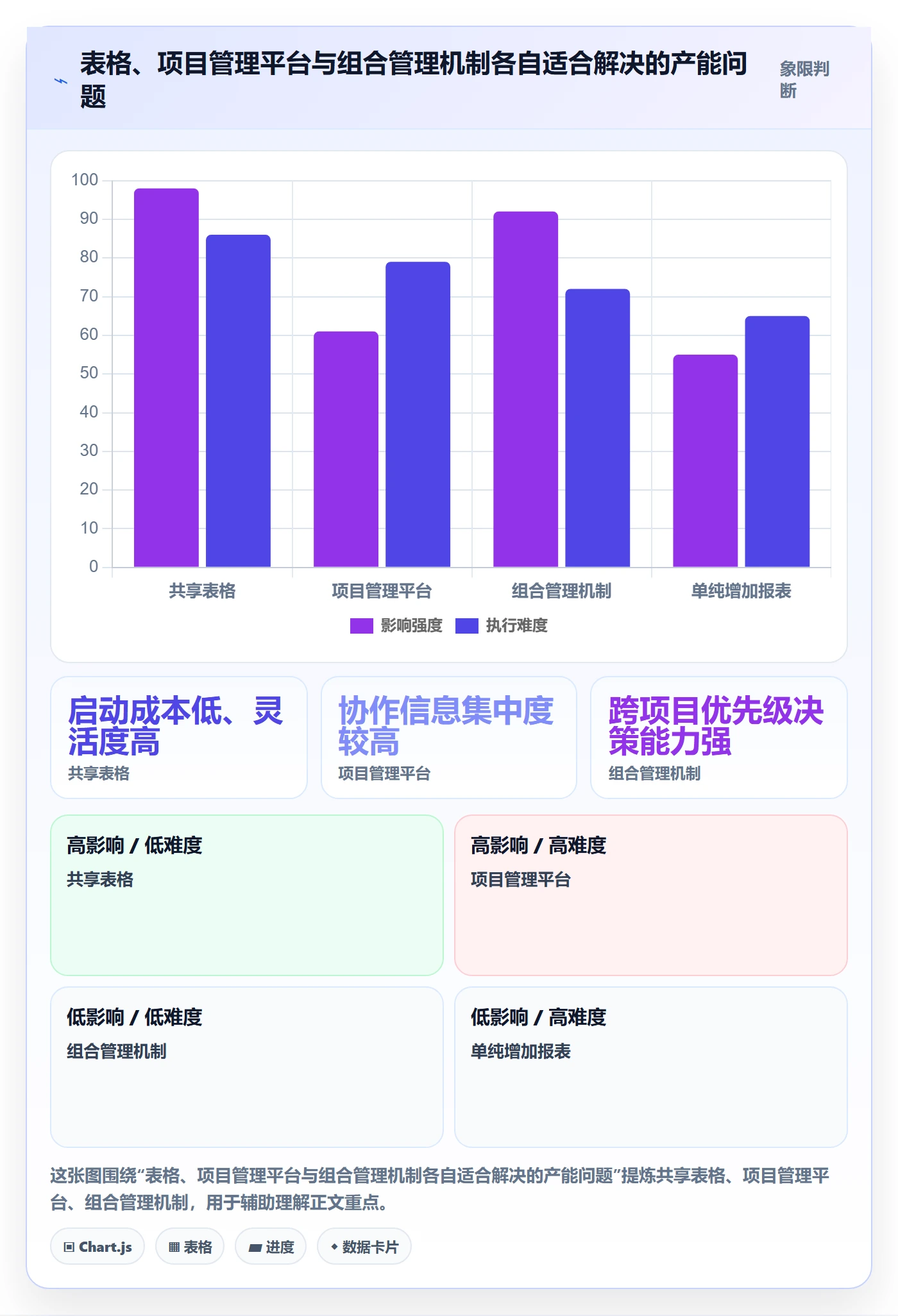Viewport: 898px width, 1316px height.
Task: Click the 影响强度 legend label
Action: (411, 626)
